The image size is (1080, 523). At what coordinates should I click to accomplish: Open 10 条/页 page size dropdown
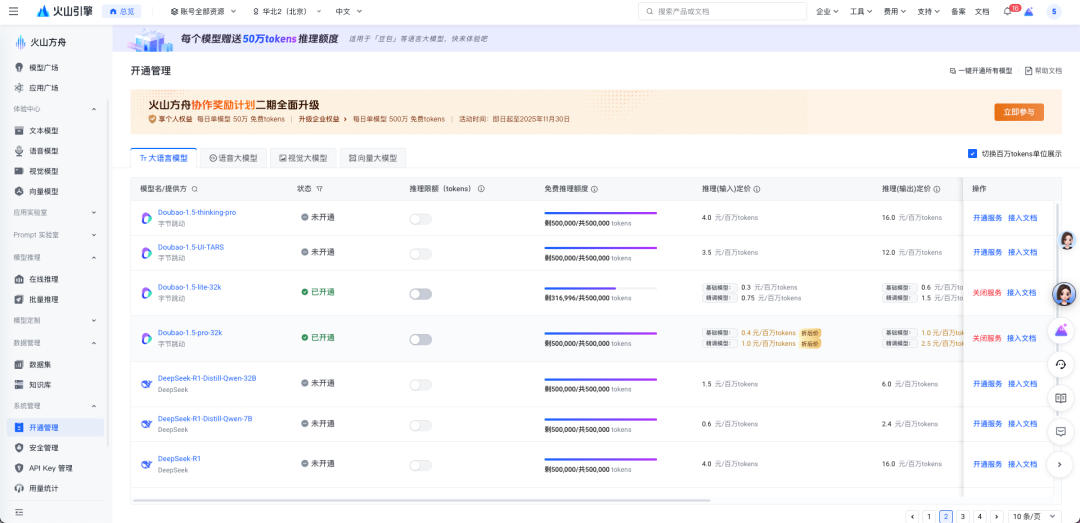tap(1035, 516)
